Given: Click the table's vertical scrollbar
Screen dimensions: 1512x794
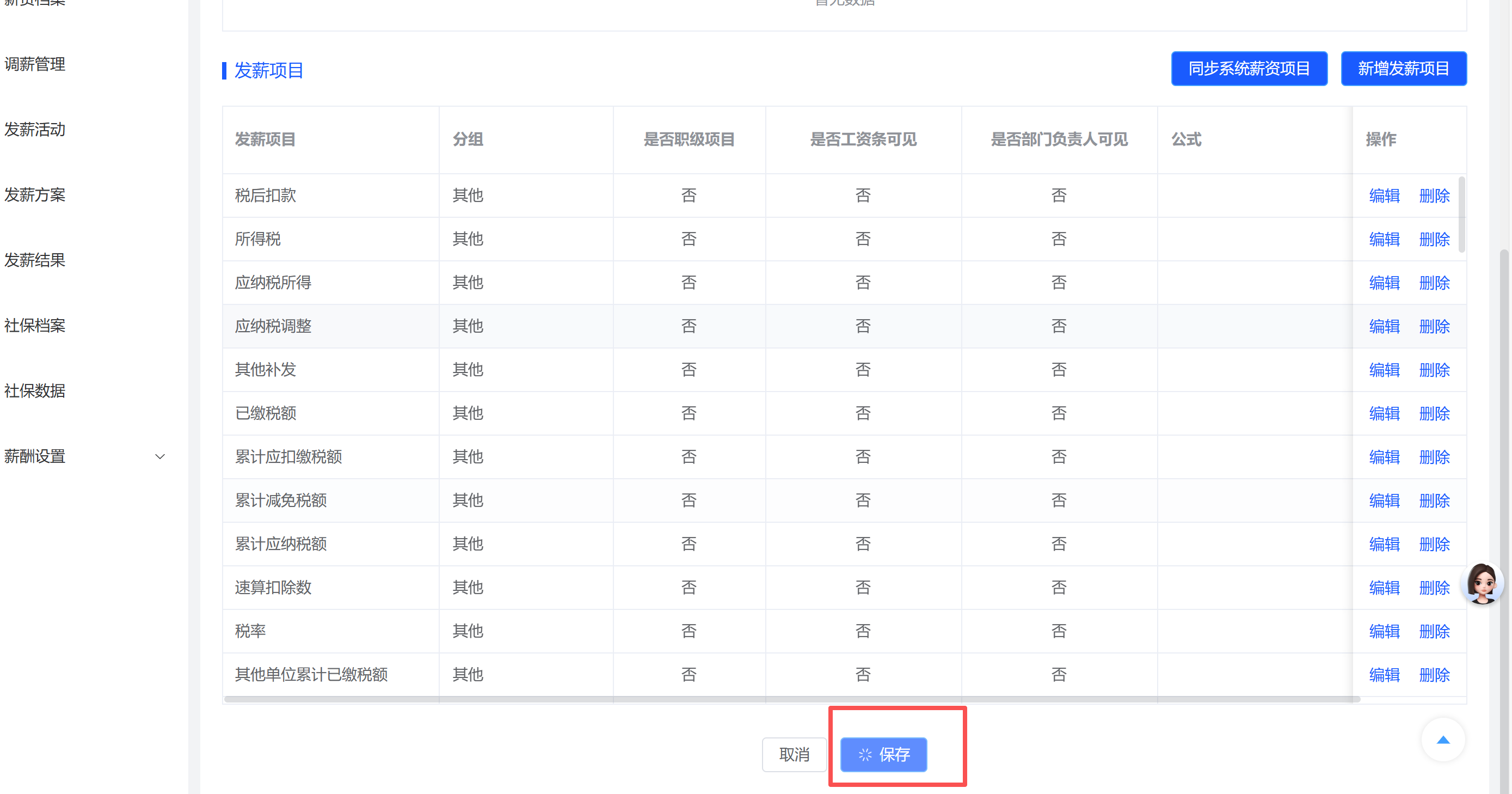Looking at the screenshot, I should [1461, 215].
